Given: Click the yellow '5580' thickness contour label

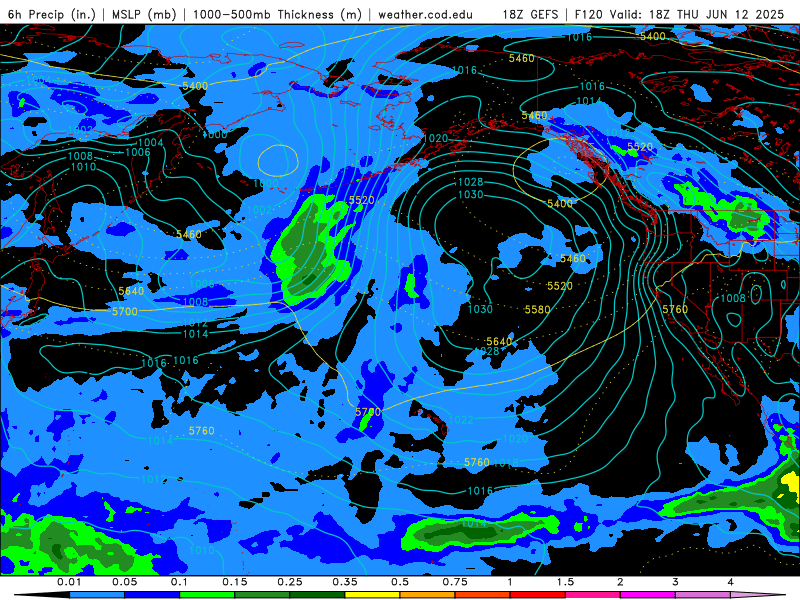Looking at the screenshot, I should (538, 309).
